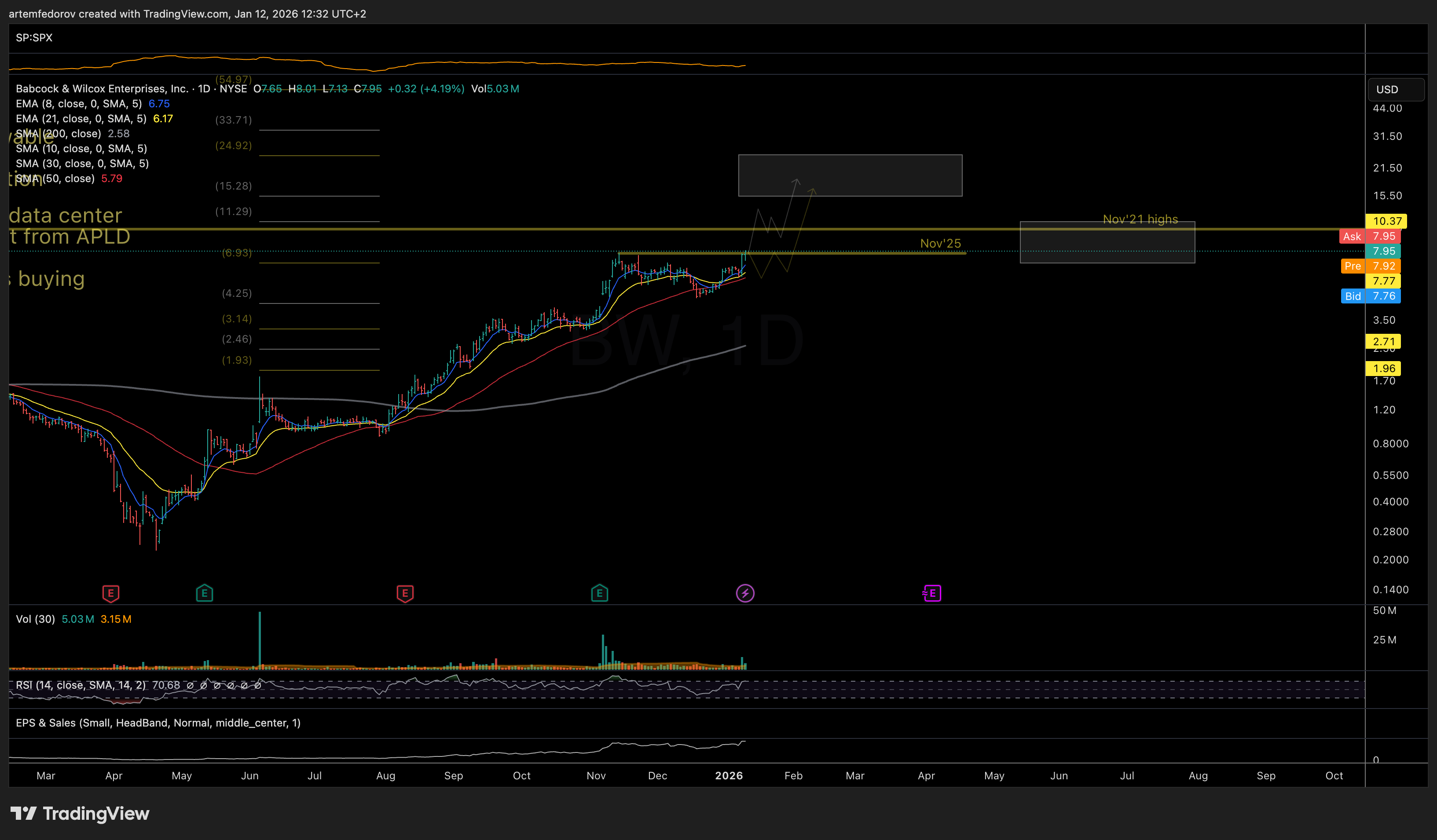Screen dimensions: 1437x840
Task: Select the Nov'25 resistance line label
Action: pos(940,243)
